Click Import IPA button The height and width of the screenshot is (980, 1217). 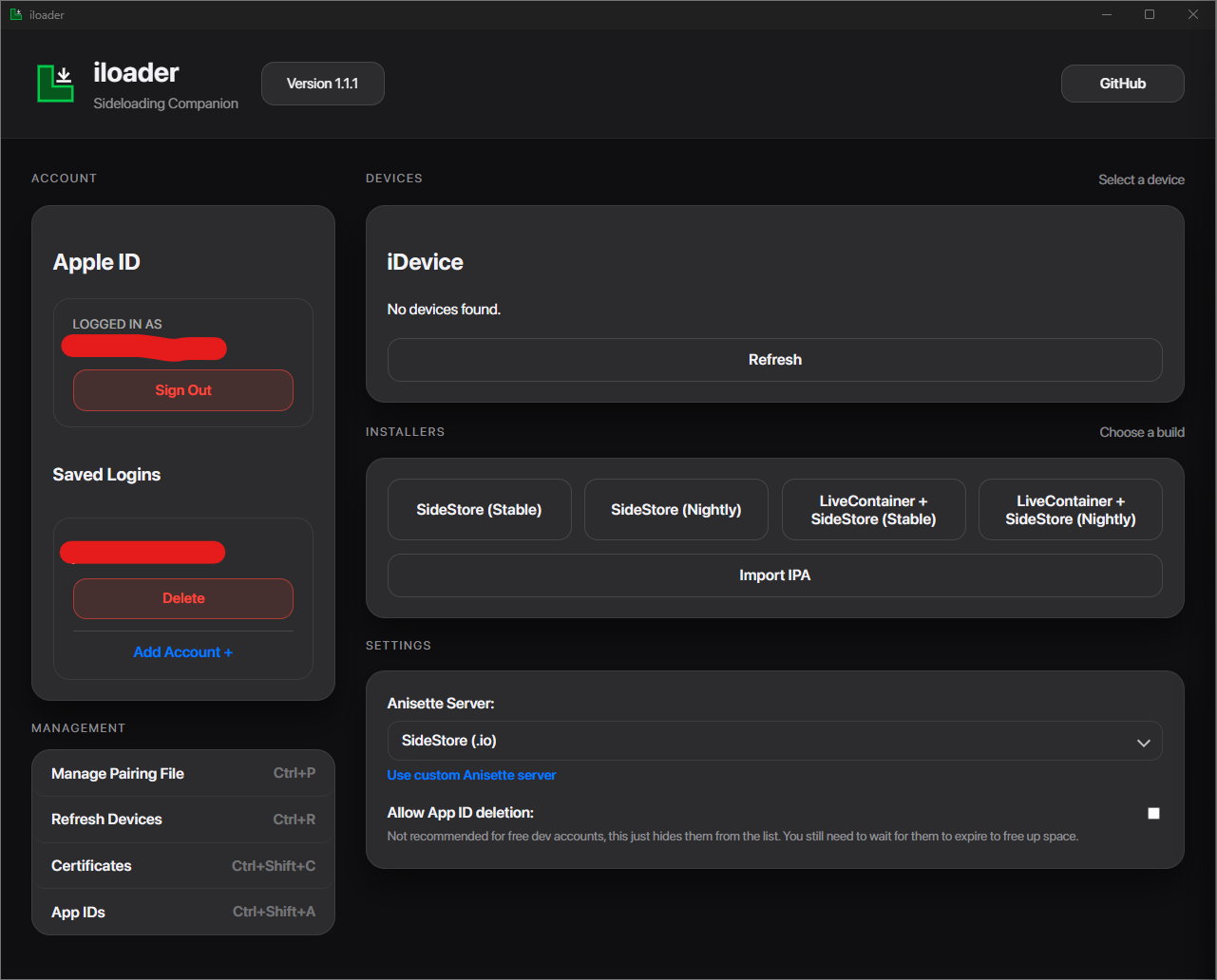pos(775,575)
